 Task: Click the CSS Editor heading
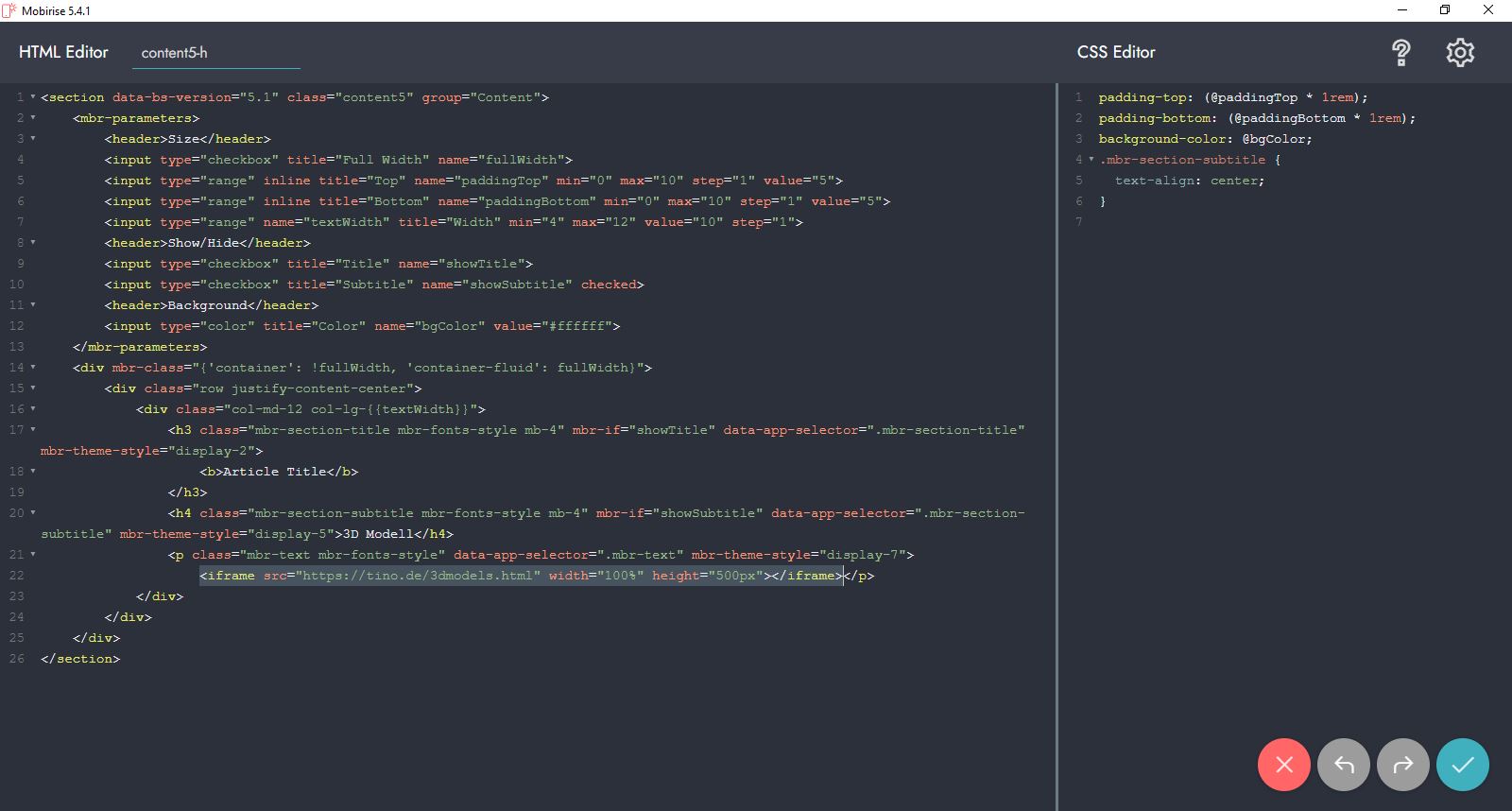pos(1115,52)
